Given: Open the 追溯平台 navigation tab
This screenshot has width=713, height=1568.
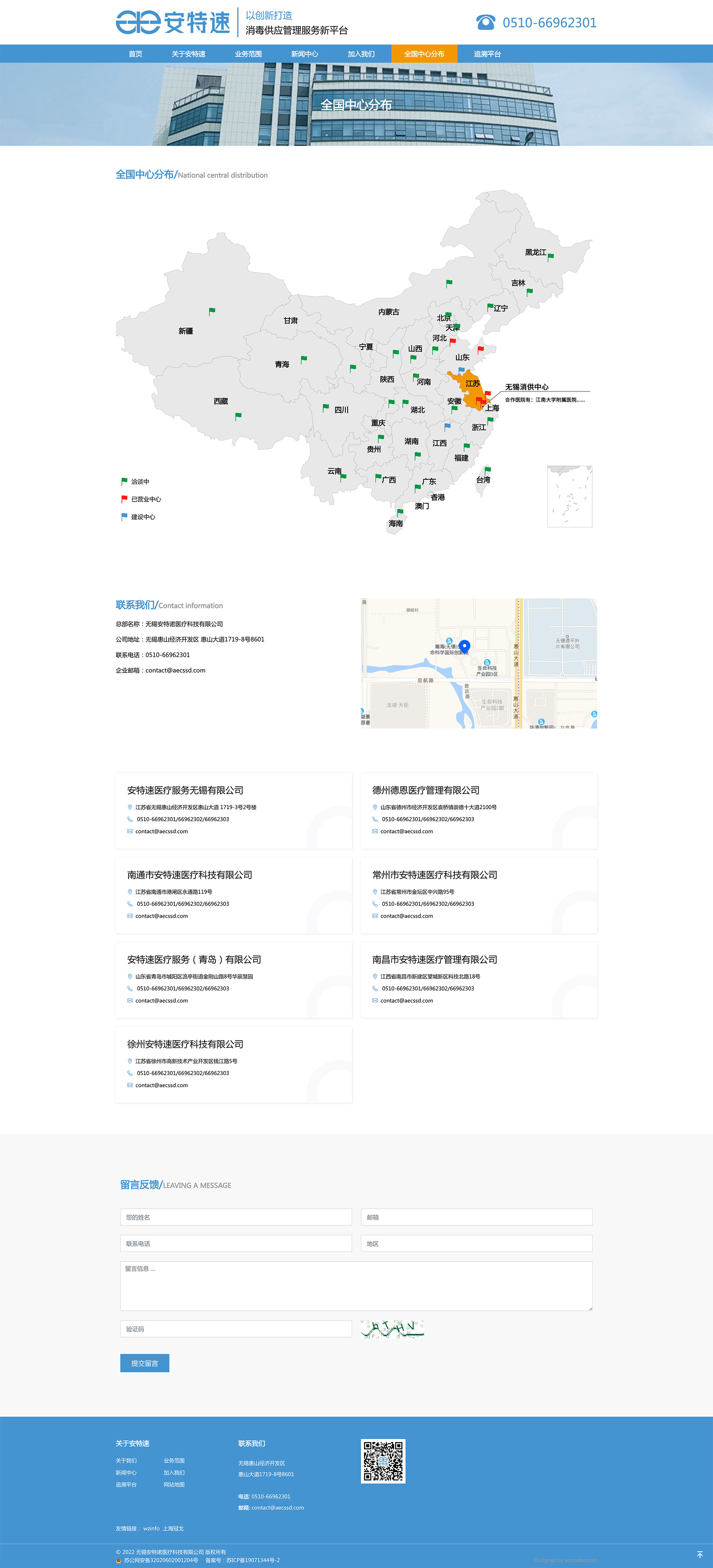Looking at the screenshot, I should (x=487, y=54).
